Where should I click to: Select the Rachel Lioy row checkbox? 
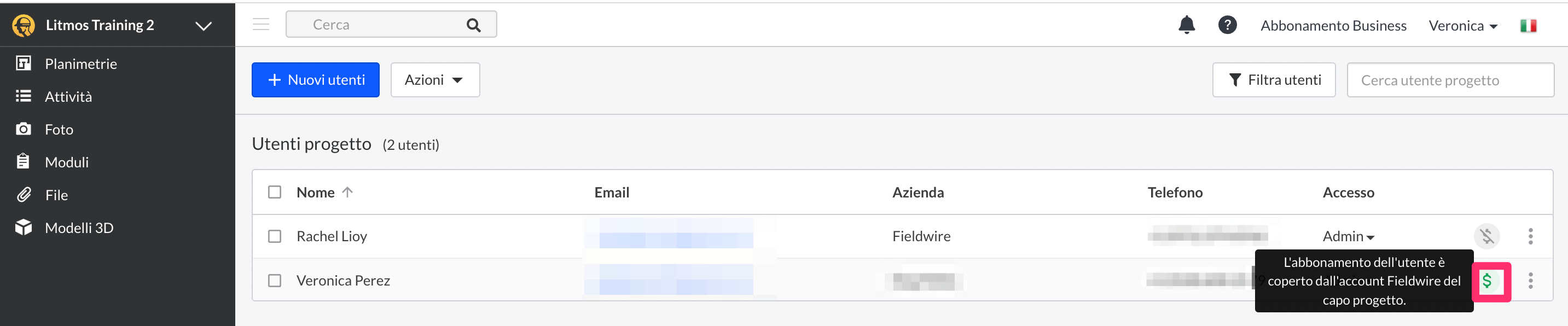275,236
